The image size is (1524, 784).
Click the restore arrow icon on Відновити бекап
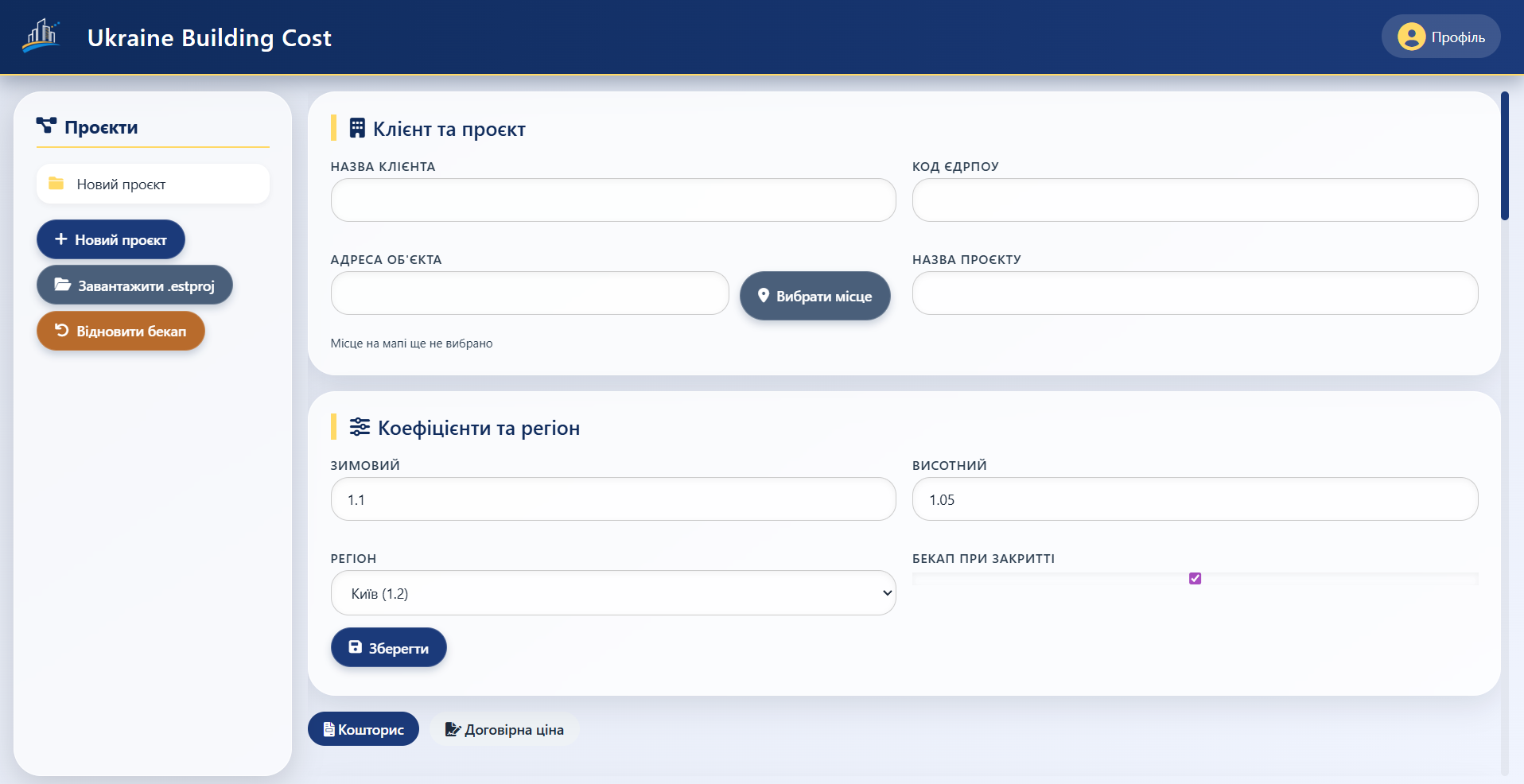[x=61, y=330]
